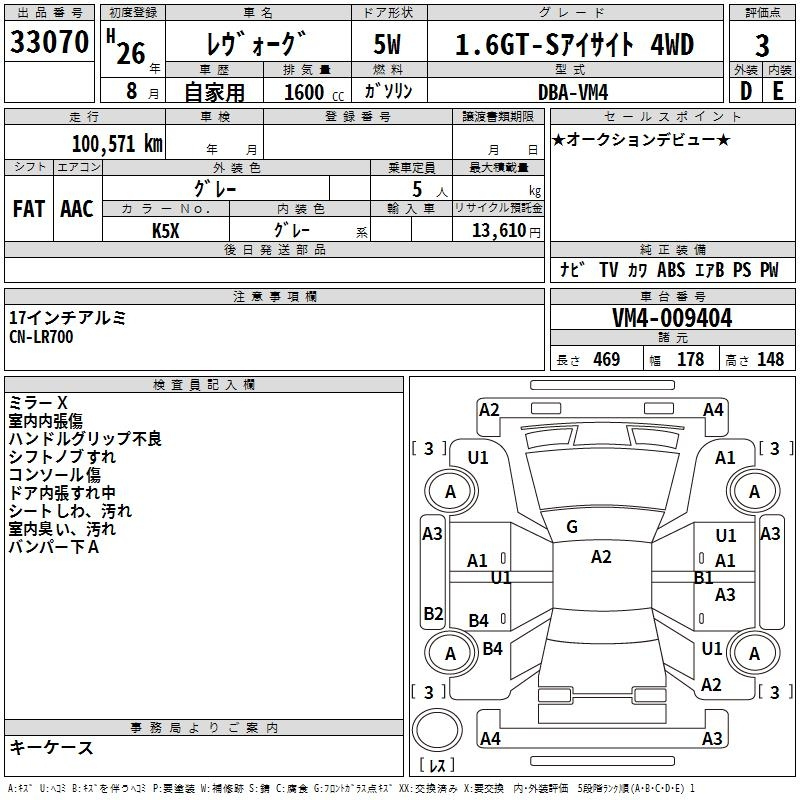
Task: Click G mark on windshield diagram
Action: [x=572, y=527]
